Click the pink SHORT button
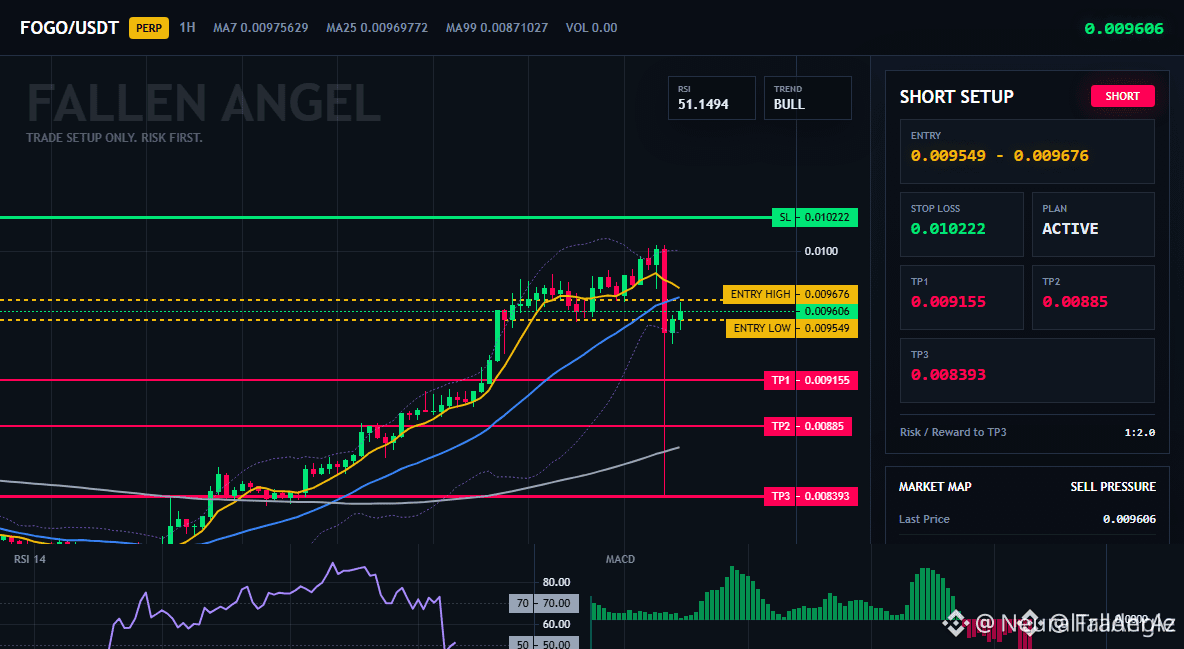Screen dimensions: 1184x649 1122,96
